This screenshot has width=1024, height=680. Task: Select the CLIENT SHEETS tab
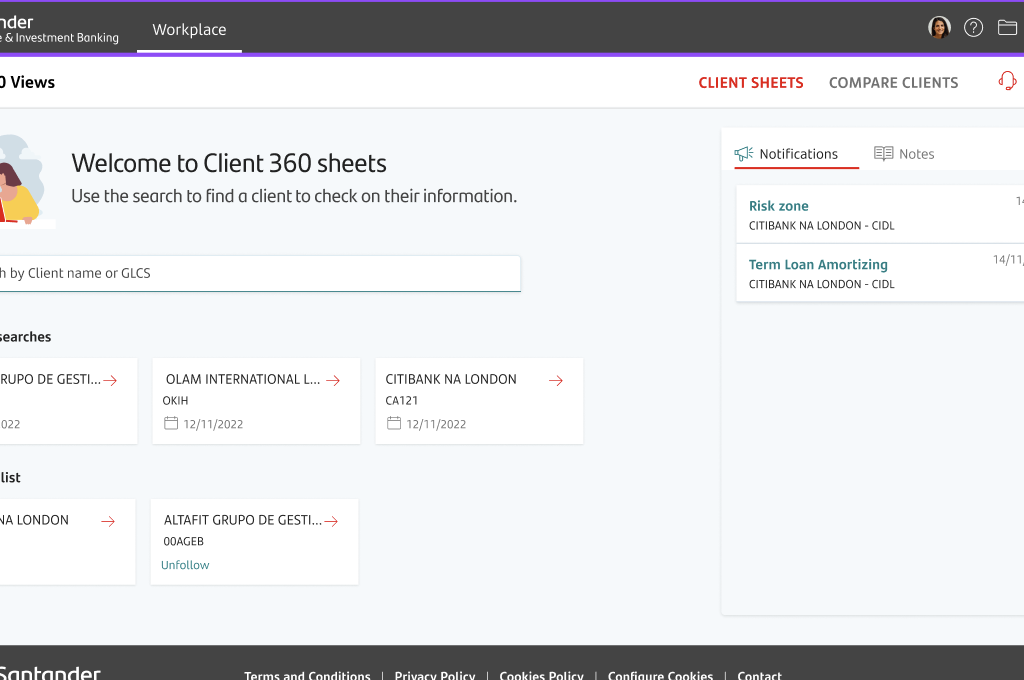751,83
